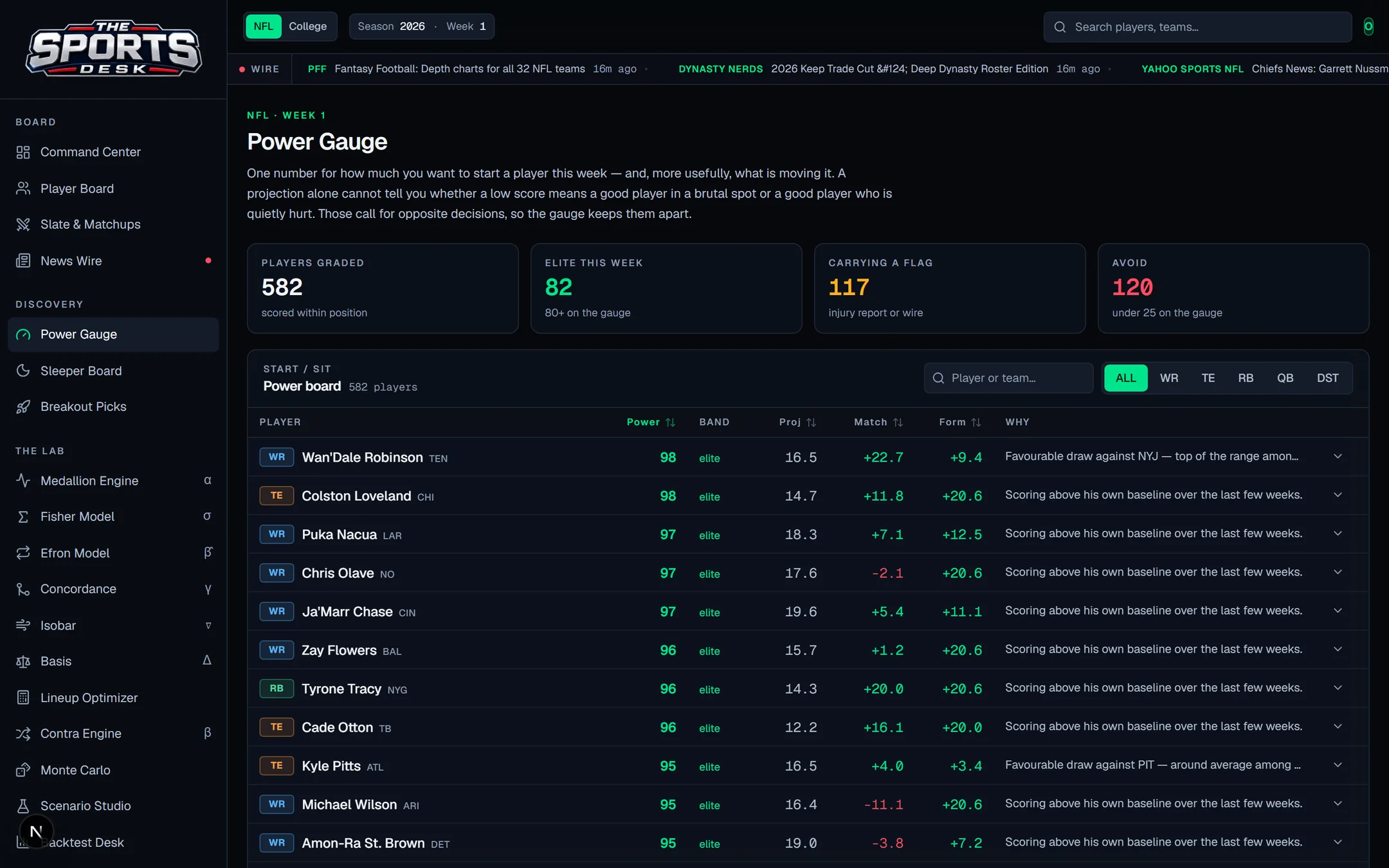Click the Monte Carlo dice icon

(x=23, y=770)
